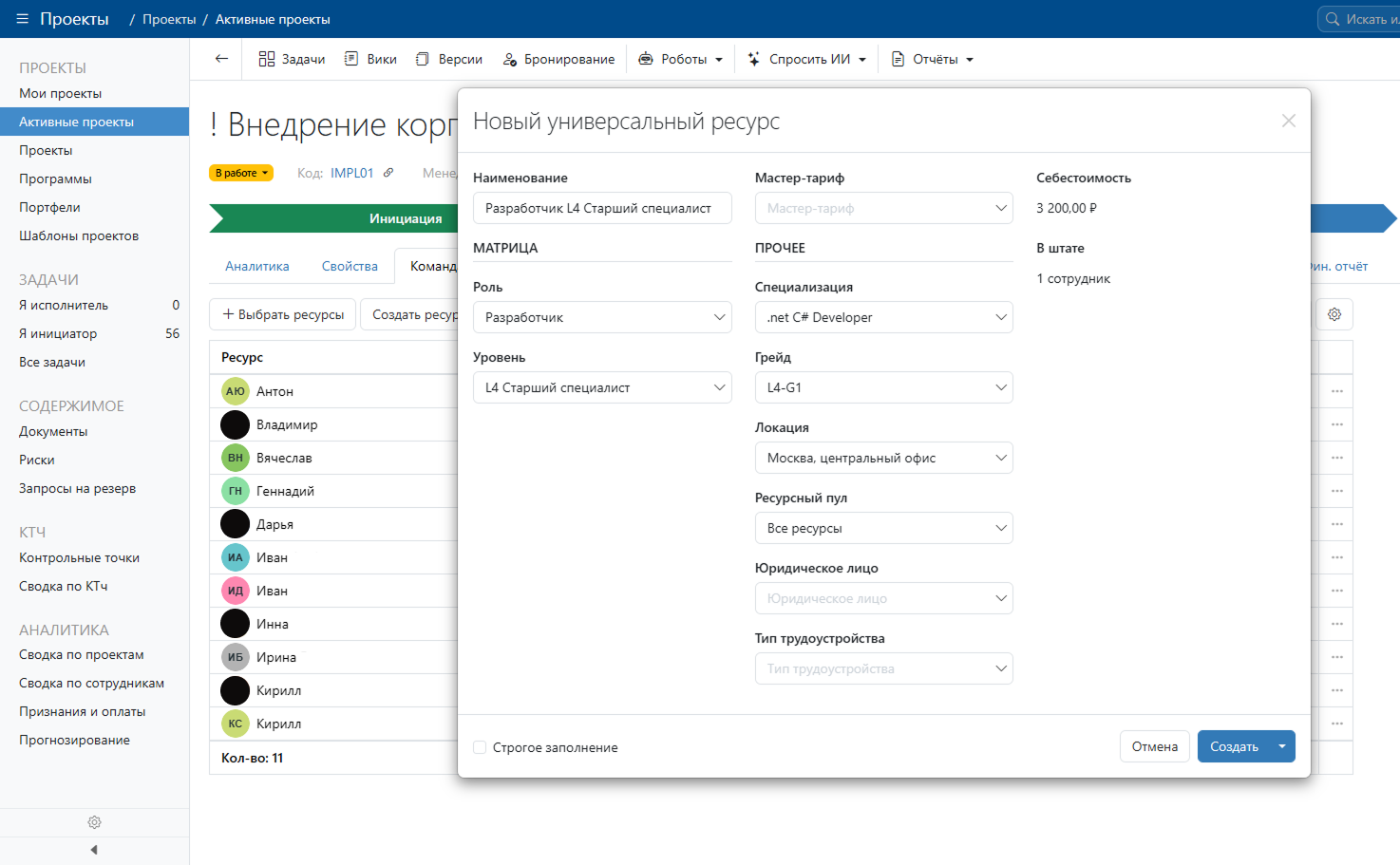Open the В работе status dropdown
The height and width of the screenshot is (865, 1400).
[241, 173]
